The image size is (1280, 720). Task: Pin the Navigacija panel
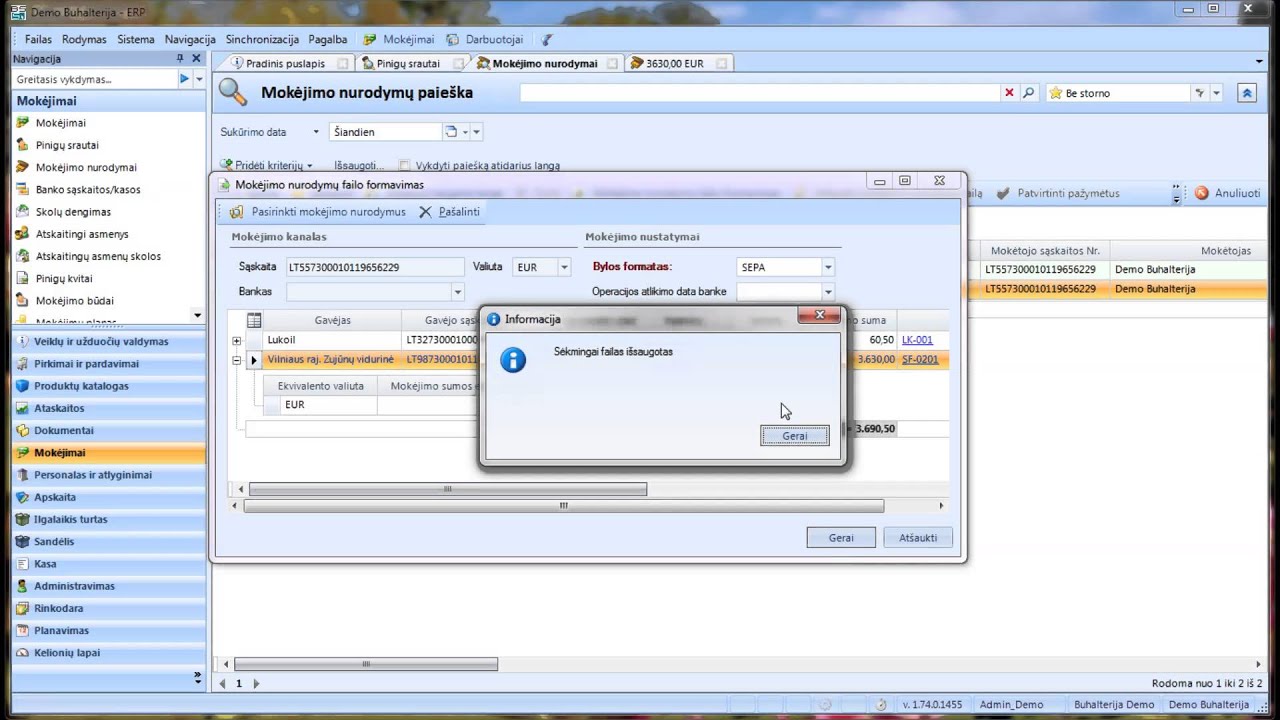click(180, 59)
